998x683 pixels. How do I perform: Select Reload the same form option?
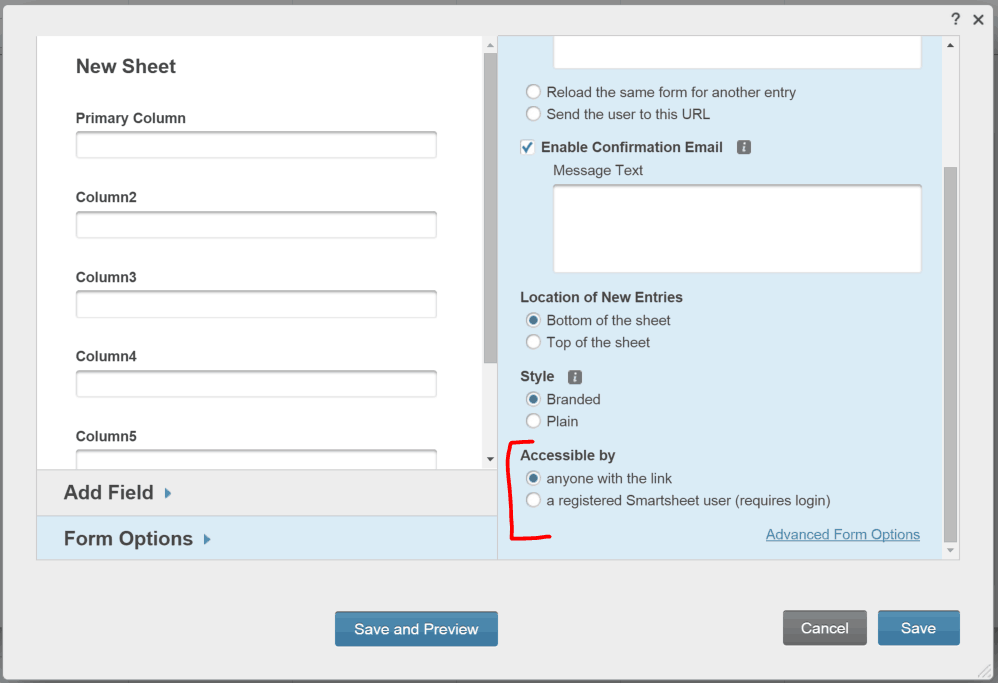[x=534, y=92]
